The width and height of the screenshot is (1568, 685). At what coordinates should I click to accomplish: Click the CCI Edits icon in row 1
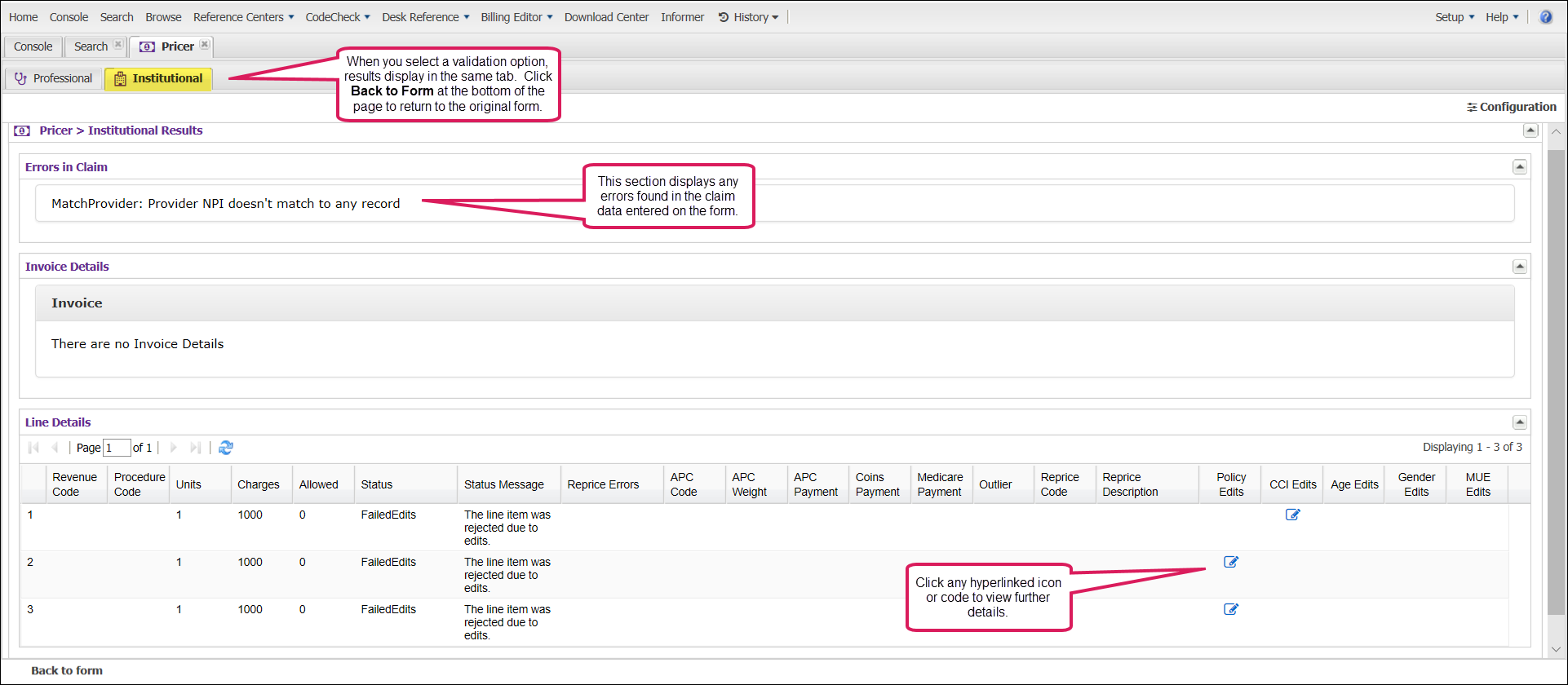(1292, 515)
